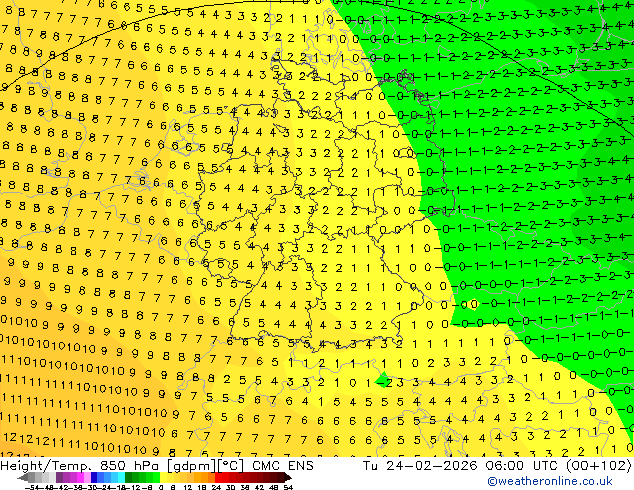This screenshot has width=634, height=490.
Task: Click the '[gdpm][°C]' units label
Action: (x=206, y=466)
